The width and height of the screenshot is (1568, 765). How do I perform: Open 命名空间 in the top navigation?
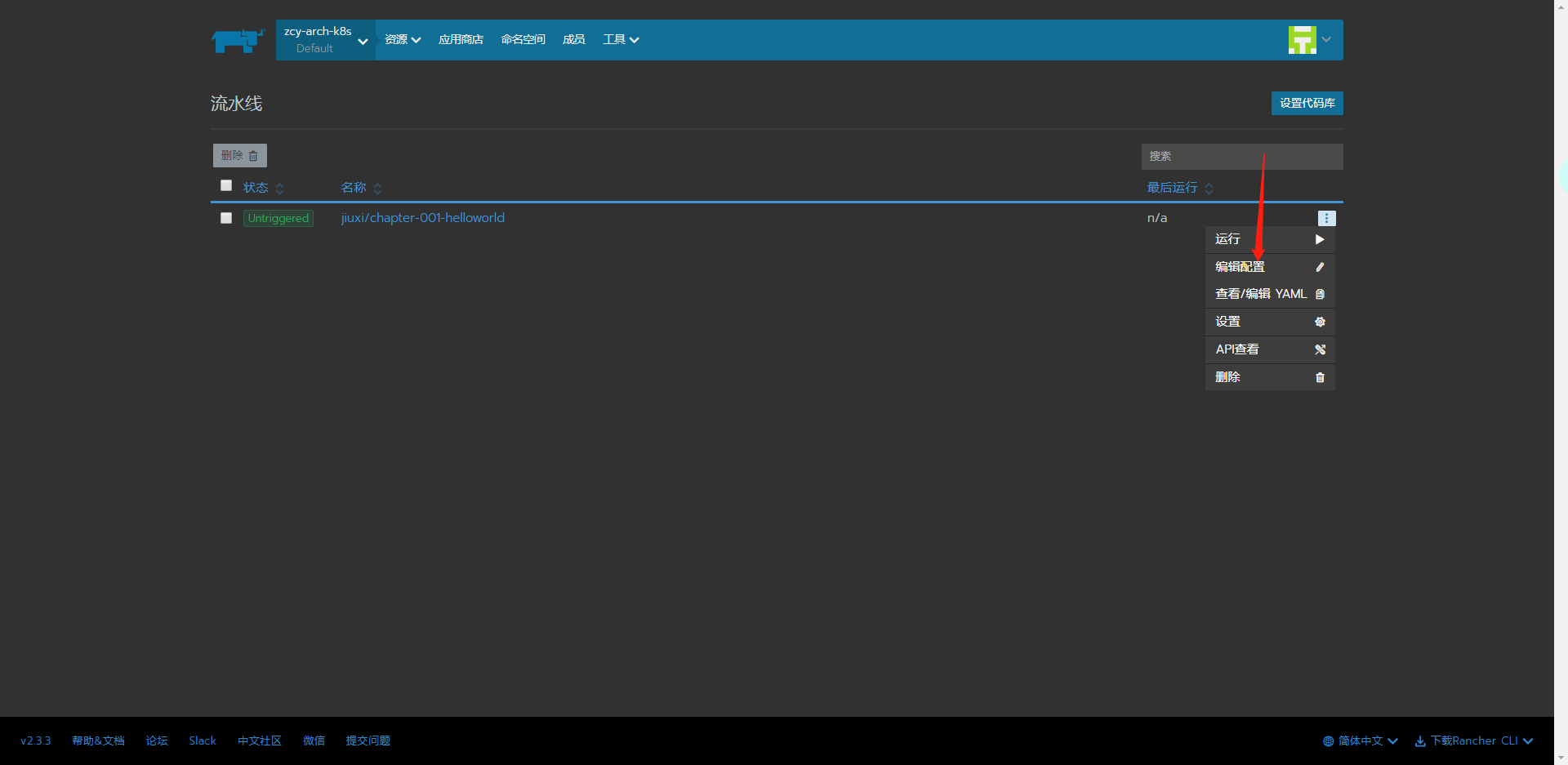point(523,40)
